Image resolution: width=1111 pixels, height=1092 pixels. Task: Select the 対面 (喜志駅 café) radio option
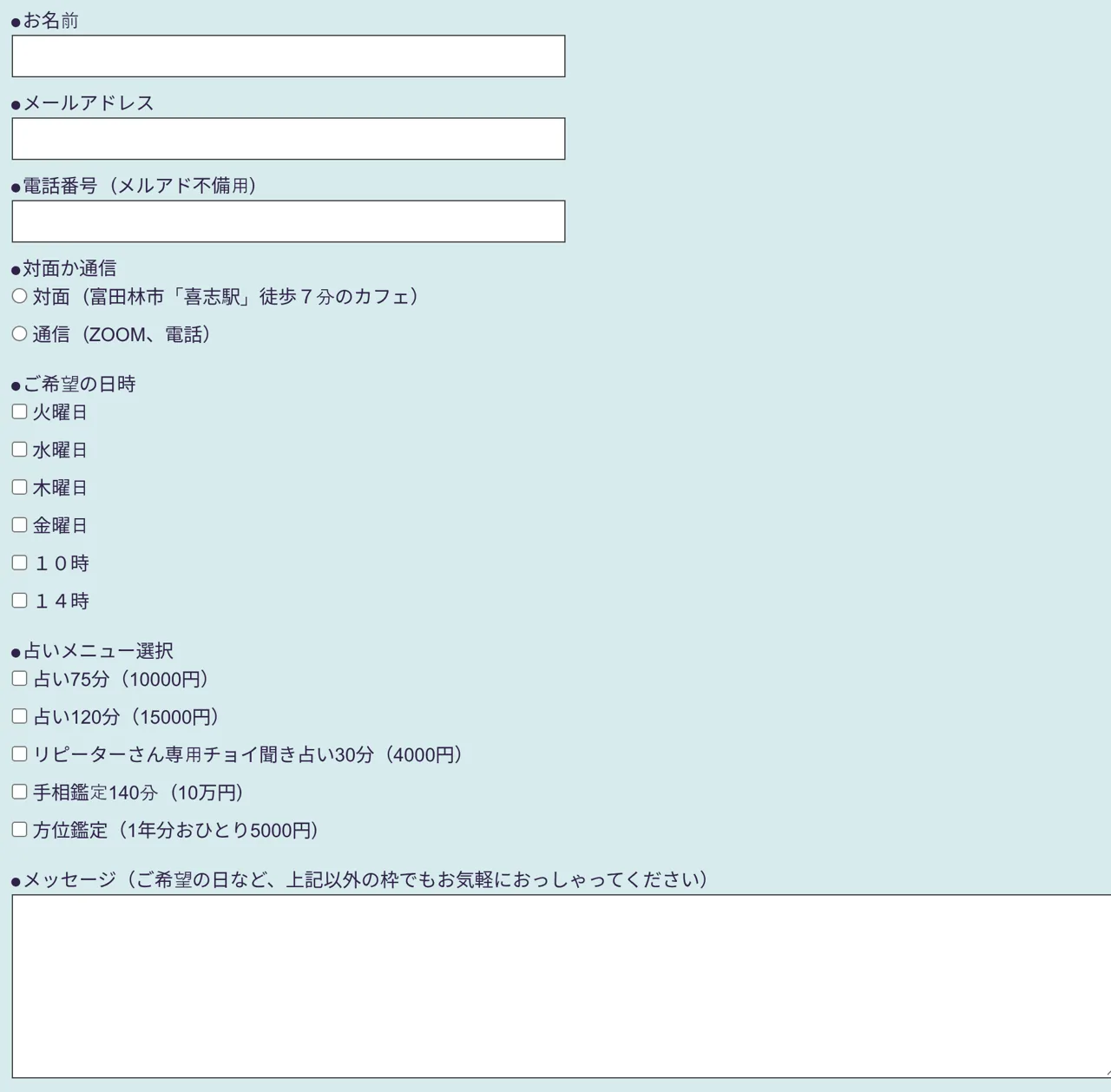point(19,296)
